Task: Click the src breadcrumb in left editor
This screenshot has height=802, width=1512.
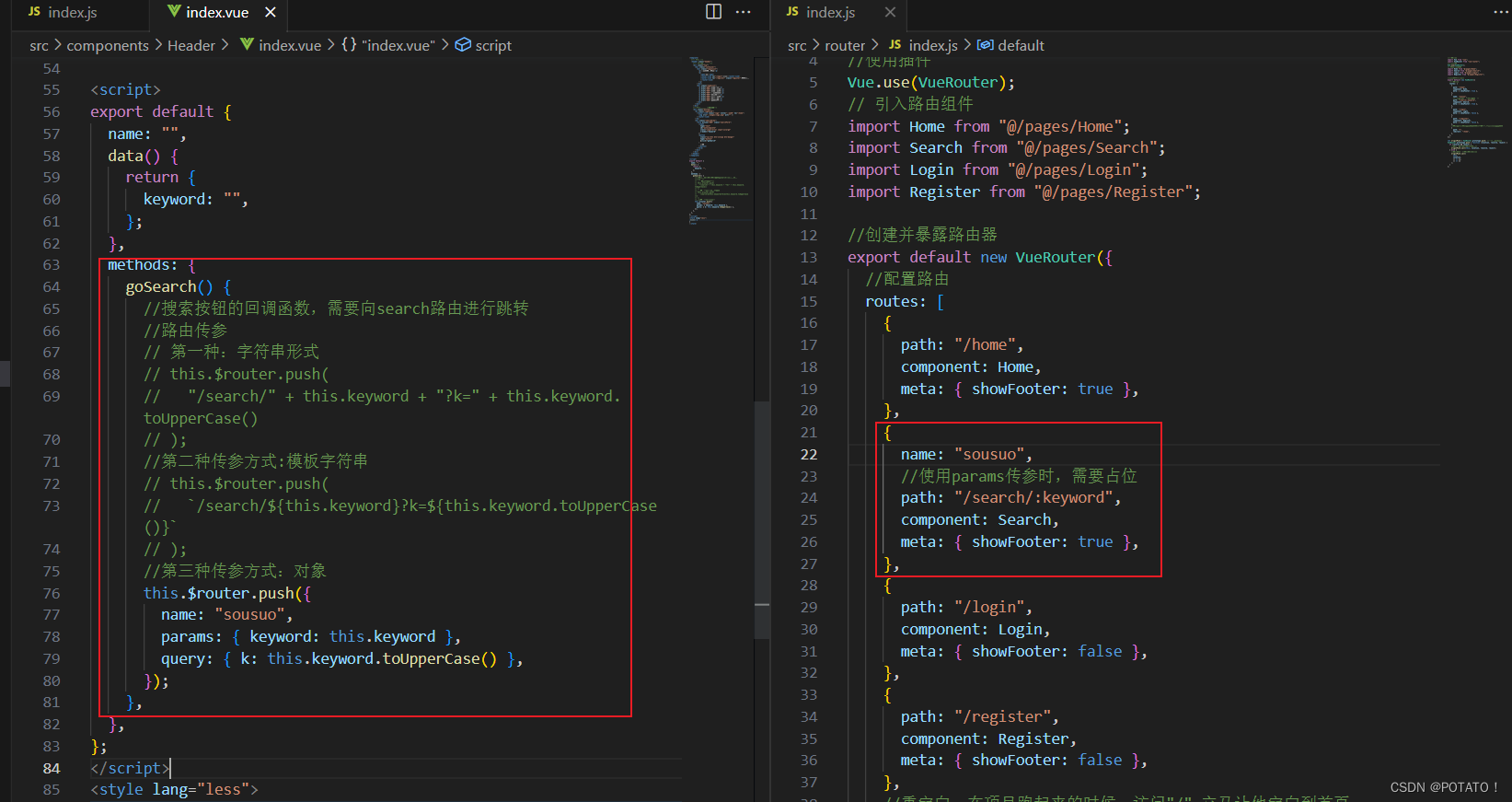Action: [39, 45]
